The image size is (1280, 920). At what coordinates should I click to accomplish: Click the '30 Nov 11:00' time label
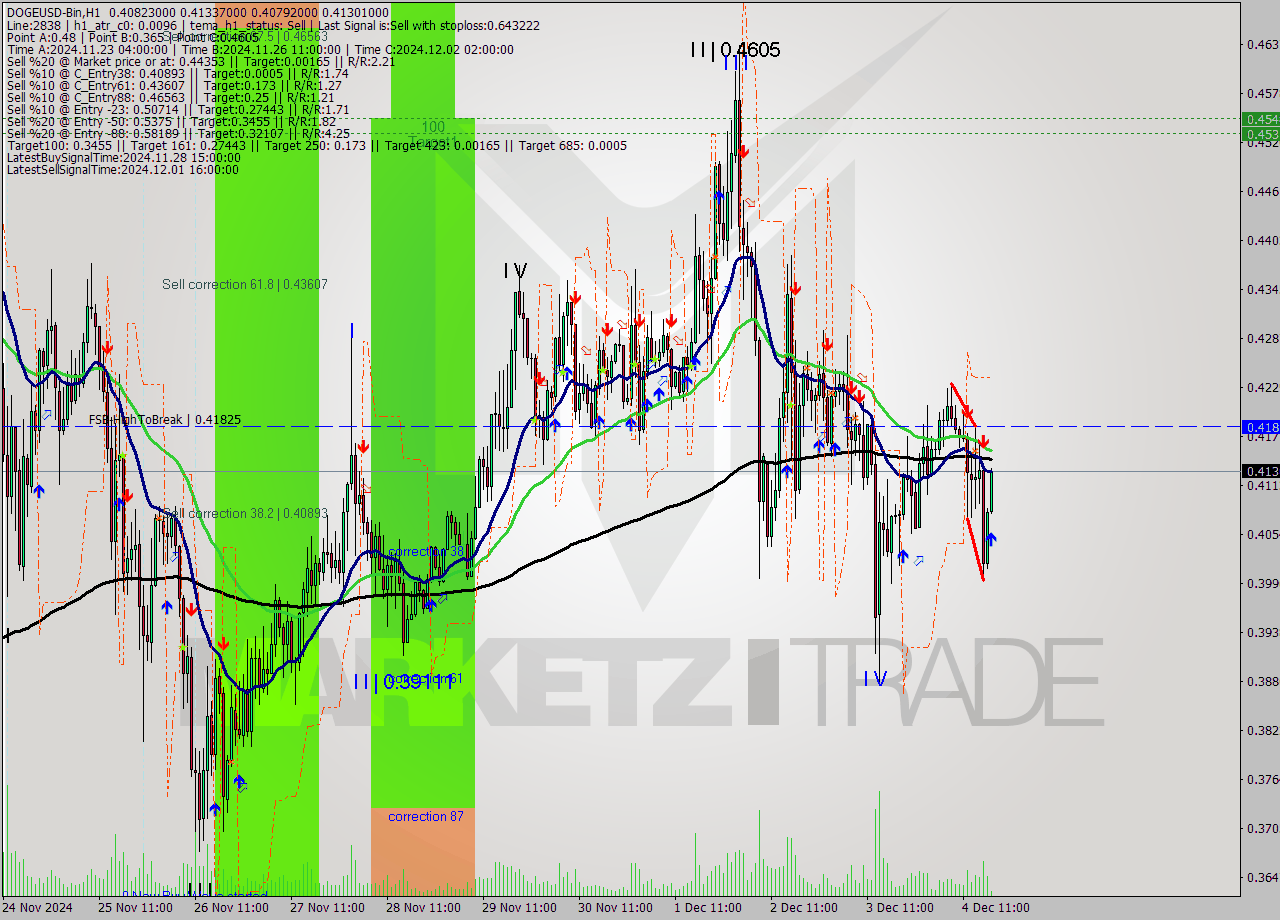[x=614, y=908]
